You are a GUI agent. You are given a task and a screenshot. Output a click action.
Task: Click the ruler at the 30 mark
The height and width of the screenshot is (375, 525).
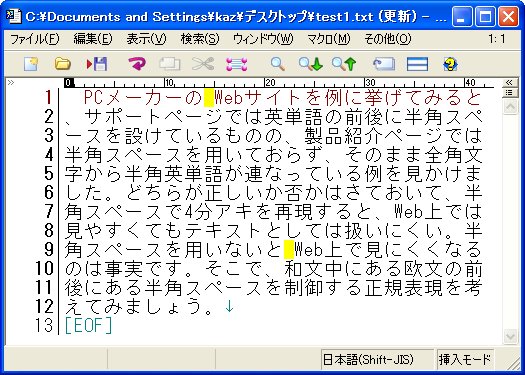click(370, 83)
